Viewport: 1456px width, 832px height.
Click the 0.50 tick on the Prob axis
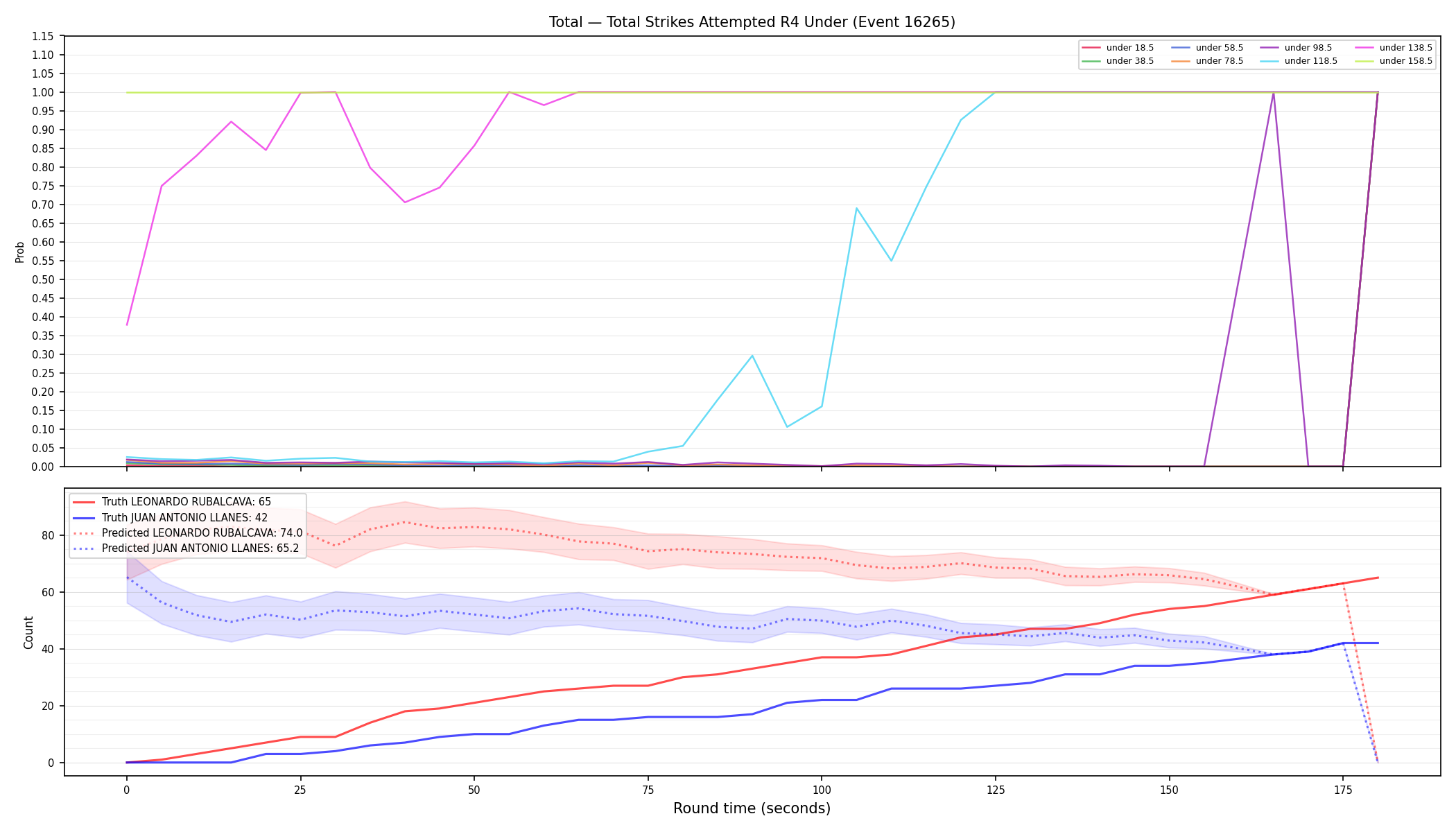(43, 280)
